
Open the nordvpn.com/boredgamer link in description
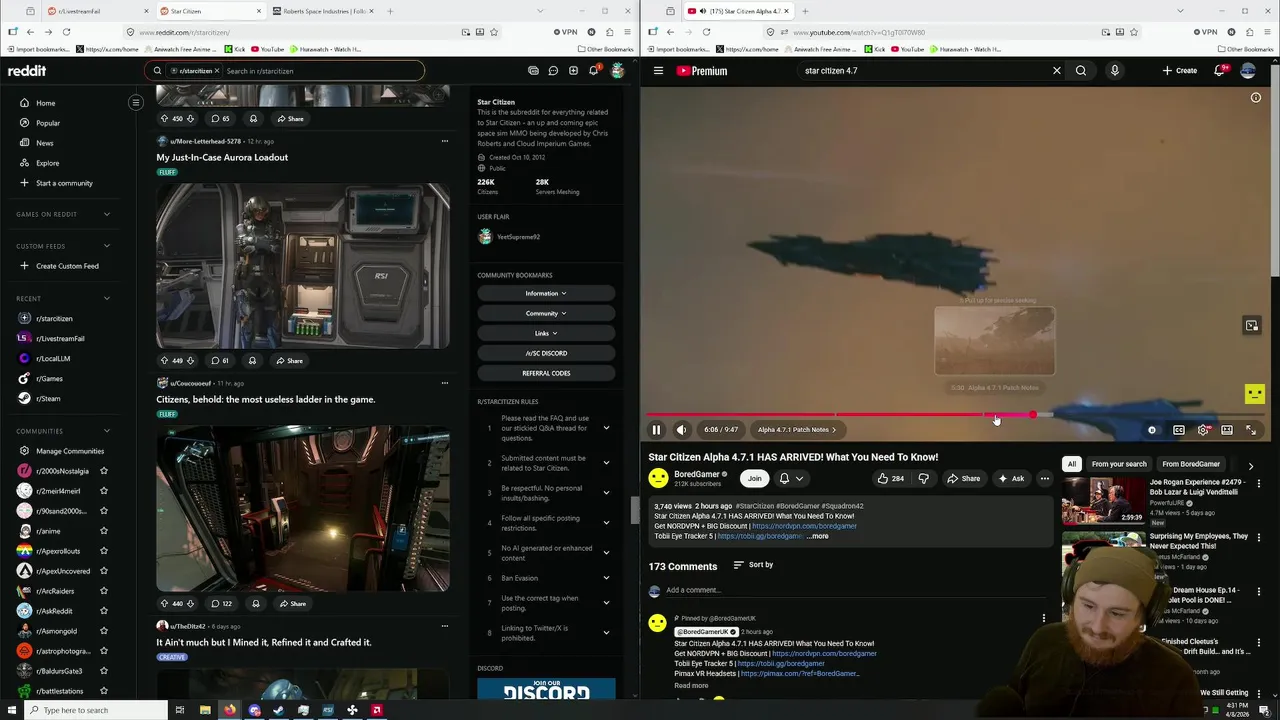(804, 526)
